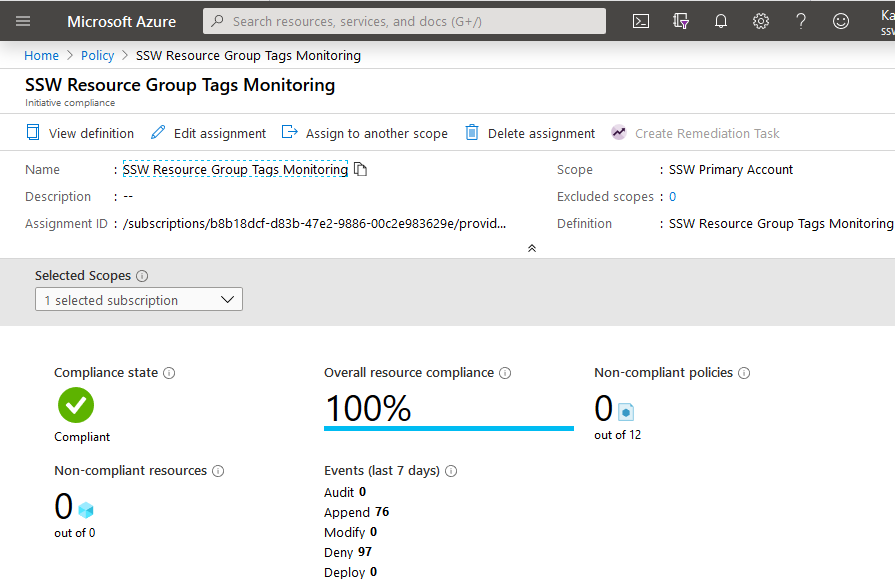Click Edit assignment

point(208,133)
